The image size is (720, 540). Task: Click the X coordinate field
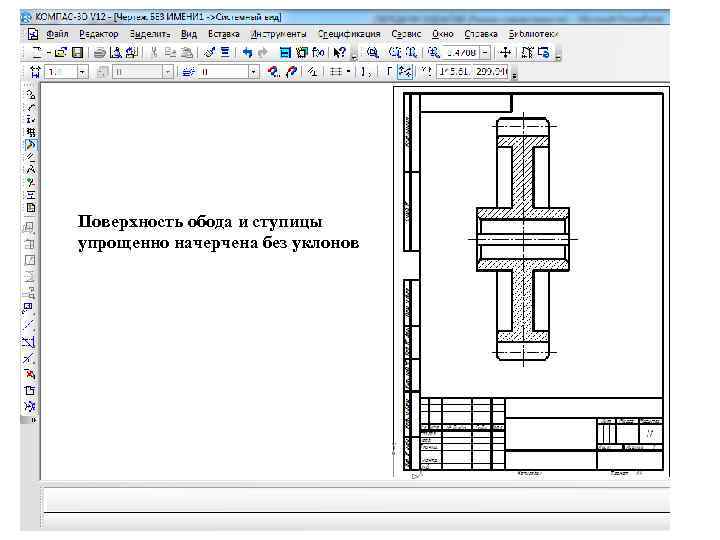tap(454, 72)
